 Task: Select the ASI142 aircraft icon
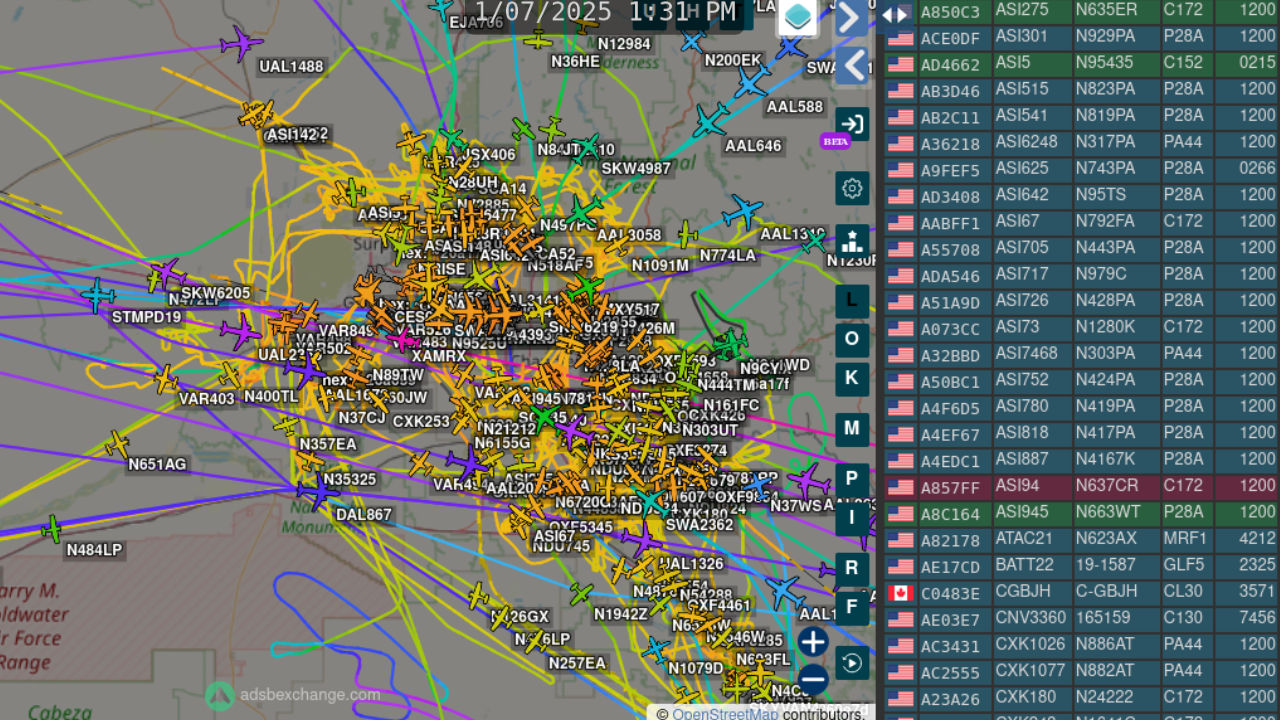point(256,113)
